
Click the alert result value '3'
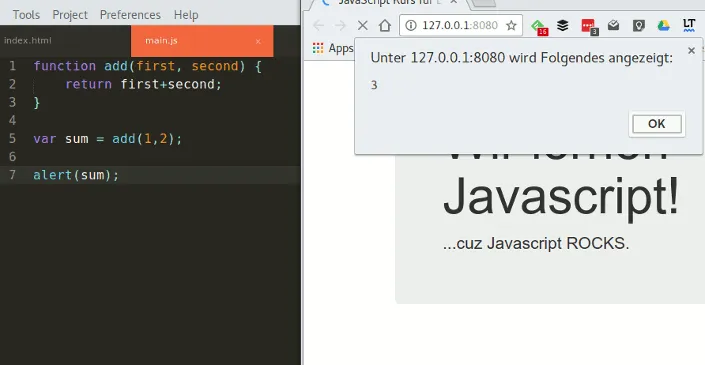click(x=374, y=85)
